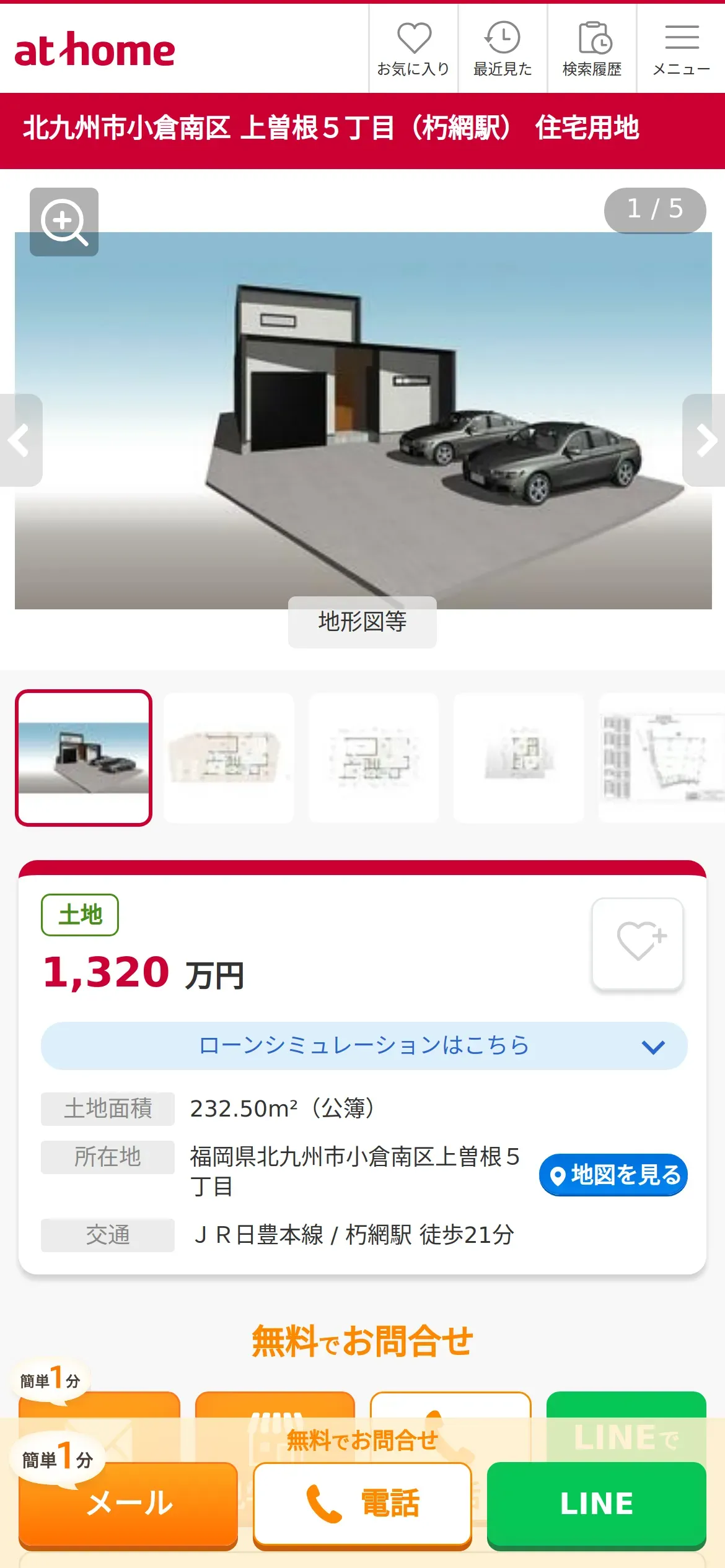Tap the green LINE inquiry button
This screenshot has width=725, height=1568.
point(597,1505)
